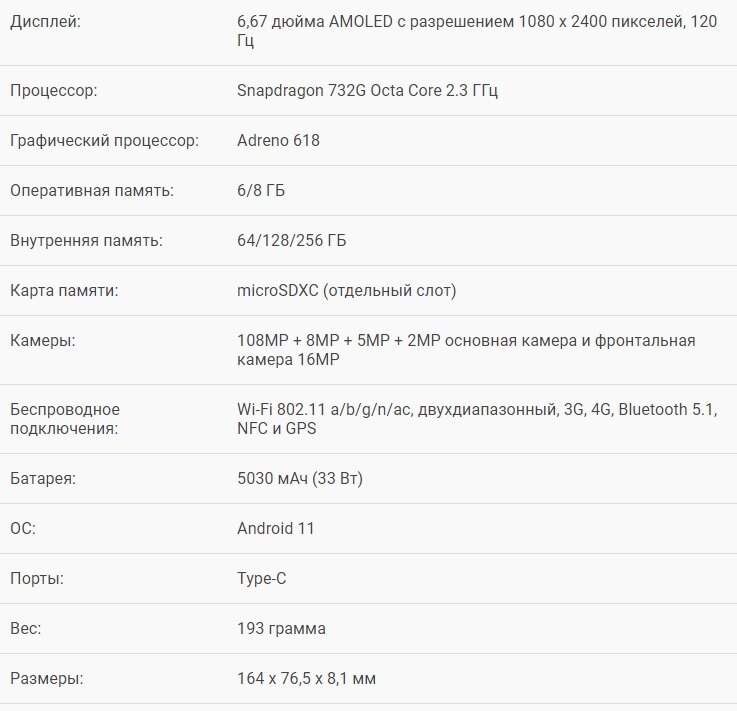737x711 pixels.
Task: Click the 64/128/256 ГБ storage value
Action: point(292,241)
